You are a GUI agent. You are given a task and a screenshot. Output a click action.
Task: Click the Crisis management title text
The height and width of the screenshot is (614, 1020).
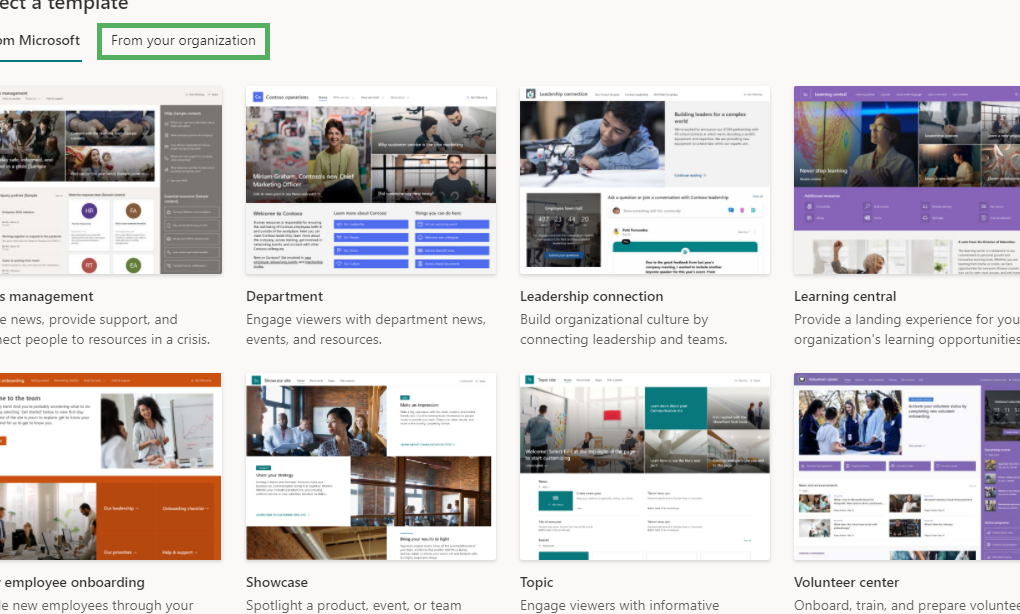(47, 296)
